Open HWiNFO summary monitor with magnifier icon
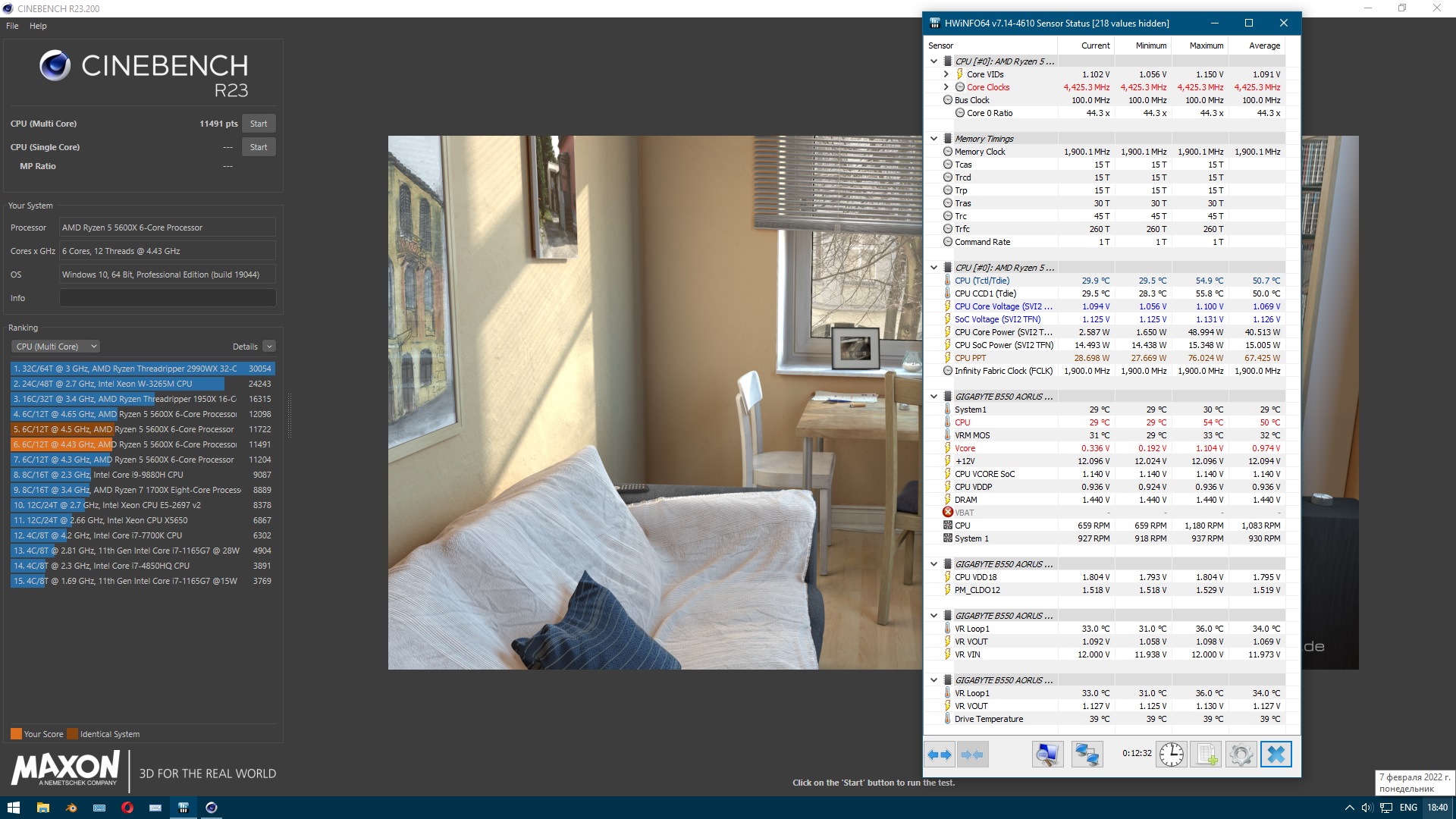1456x819 pixels. pos(1047,755)
